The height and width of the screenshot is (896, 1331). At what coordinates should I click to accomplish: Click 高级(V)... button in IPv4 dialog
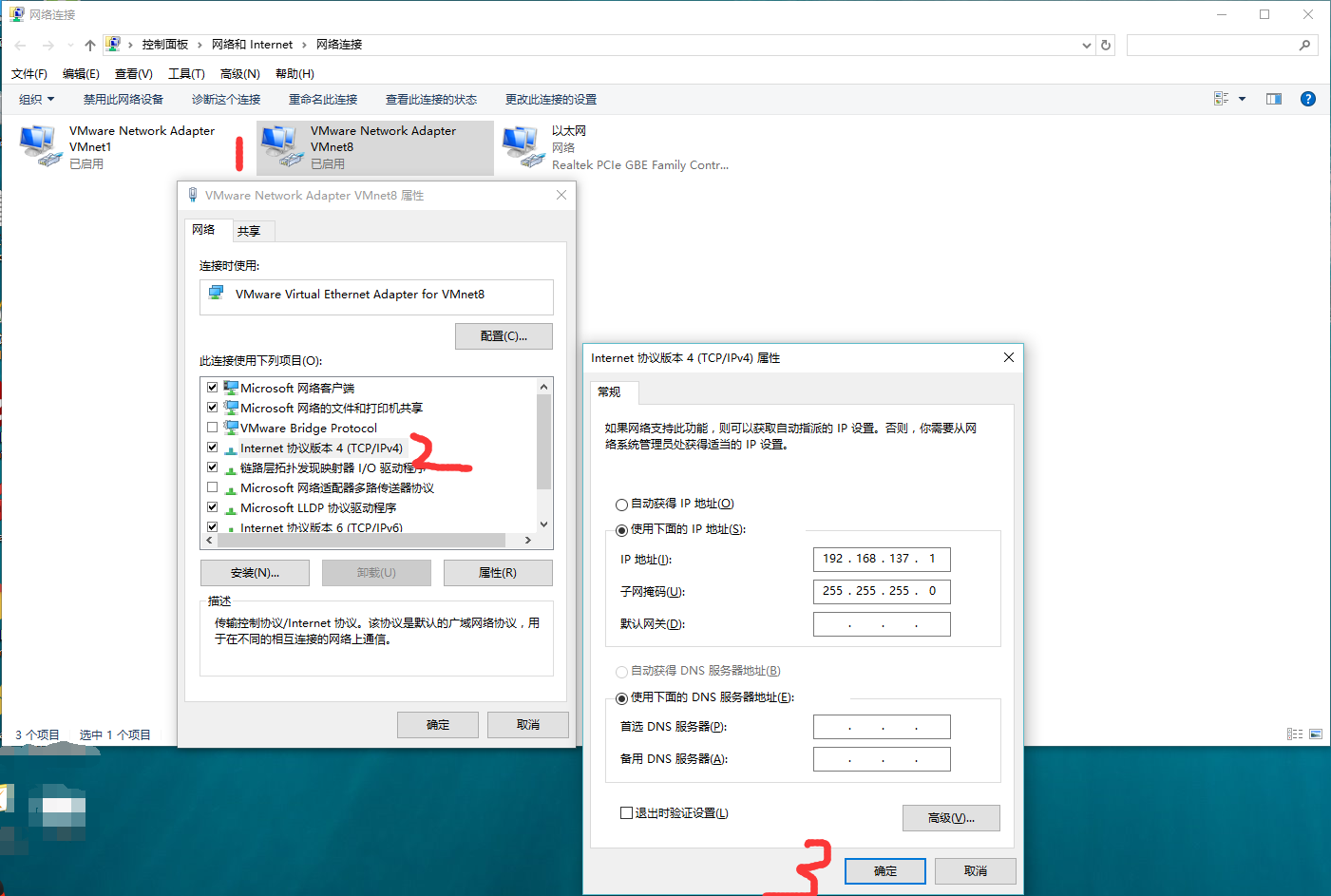click(x=951, y=818)
